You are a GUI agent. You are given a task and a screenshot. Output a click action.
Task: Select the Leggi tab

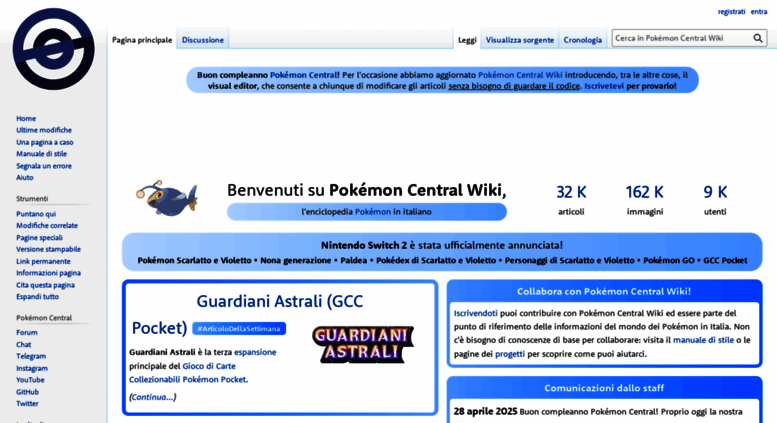tap(467, 40)
